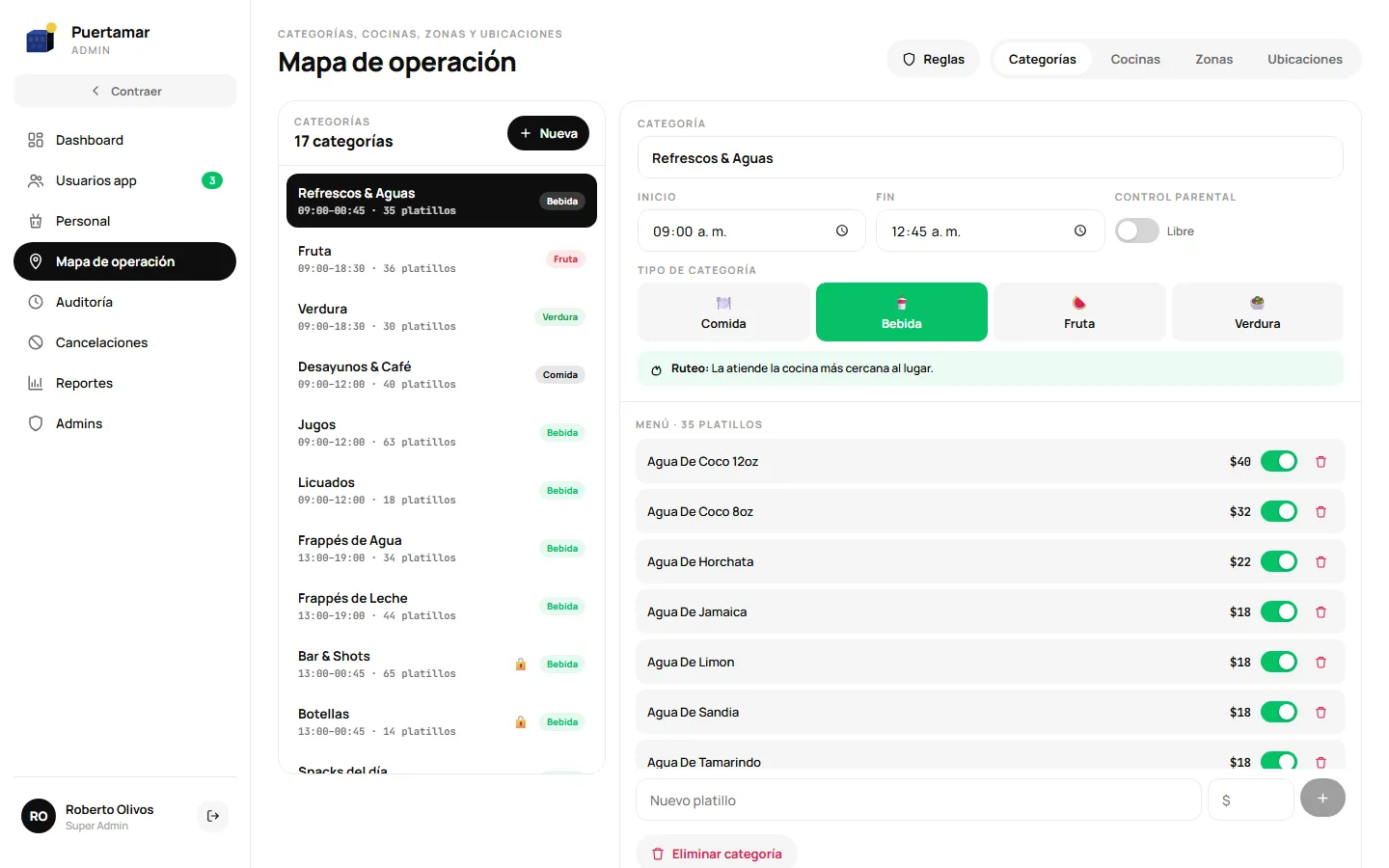Click the lock icon on Bar & Shots

[x=521, y=665]
